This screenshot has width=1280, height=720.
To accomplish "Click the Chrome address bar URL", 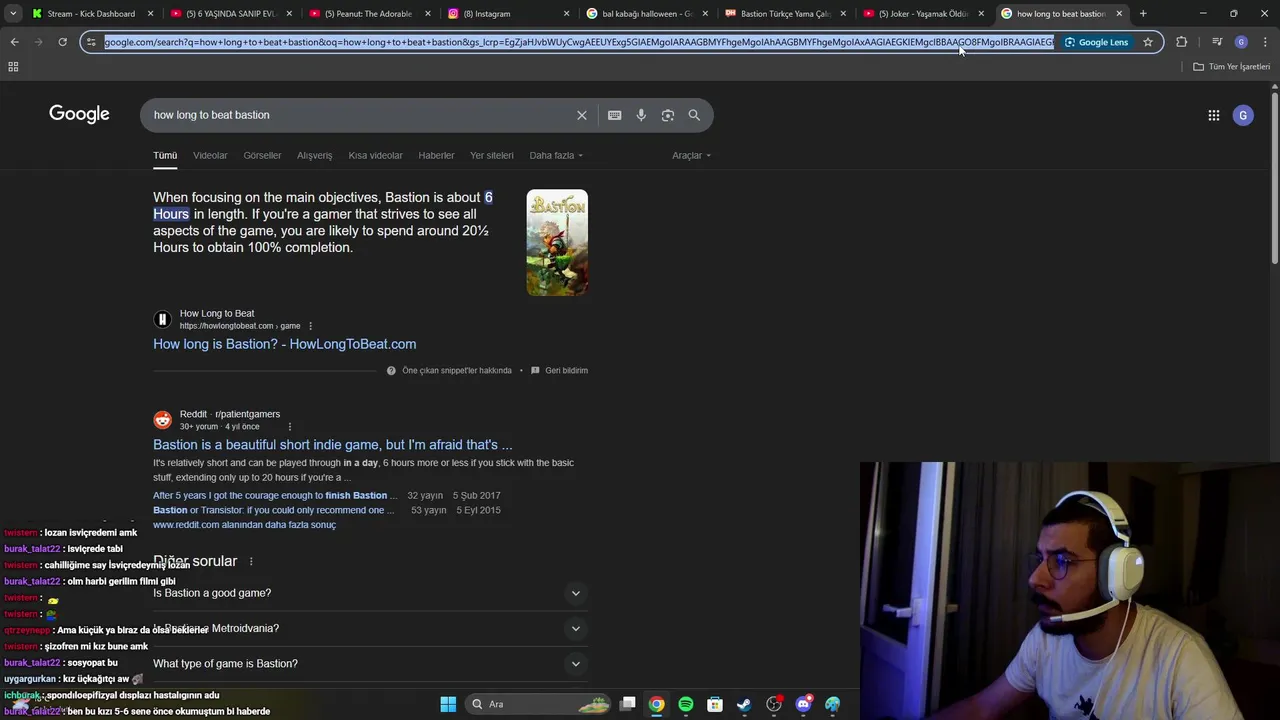I will [578, 42].
